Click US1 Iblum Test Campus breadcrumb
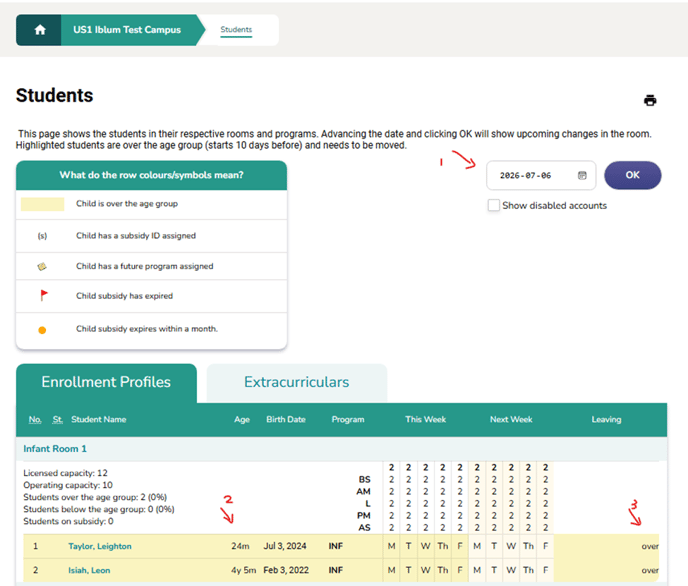Image resolution: width=688 pixels, height=586 pixels. tap(127, 30)
